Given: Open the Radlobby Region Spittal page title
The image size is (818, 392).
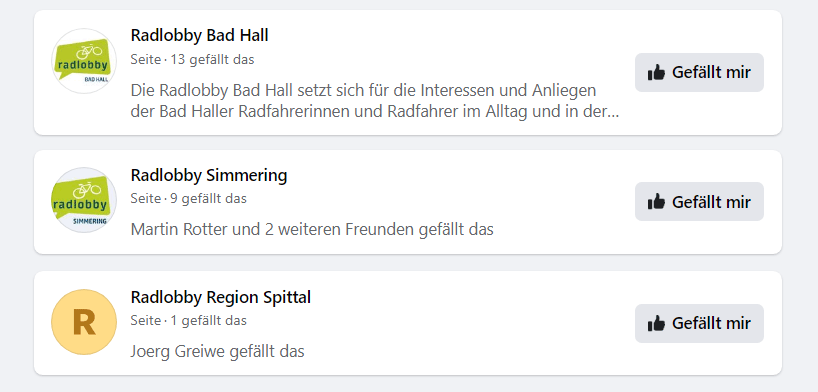Looking at the screenshot, I should [x=221, y=298].
